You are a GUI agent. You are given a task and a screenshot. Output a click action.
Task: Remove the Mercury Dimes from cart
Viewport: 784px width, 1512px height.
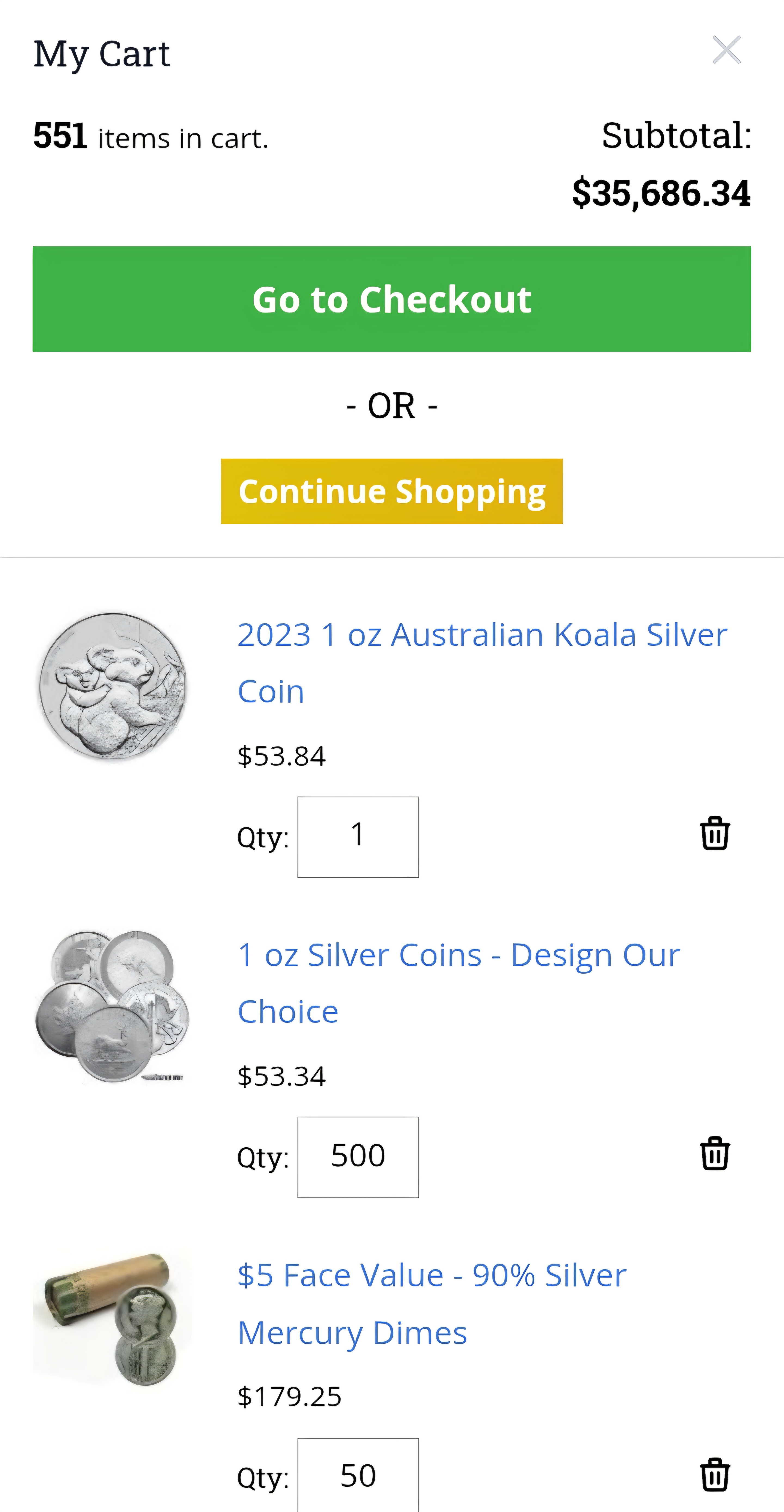coord(715,1474)
